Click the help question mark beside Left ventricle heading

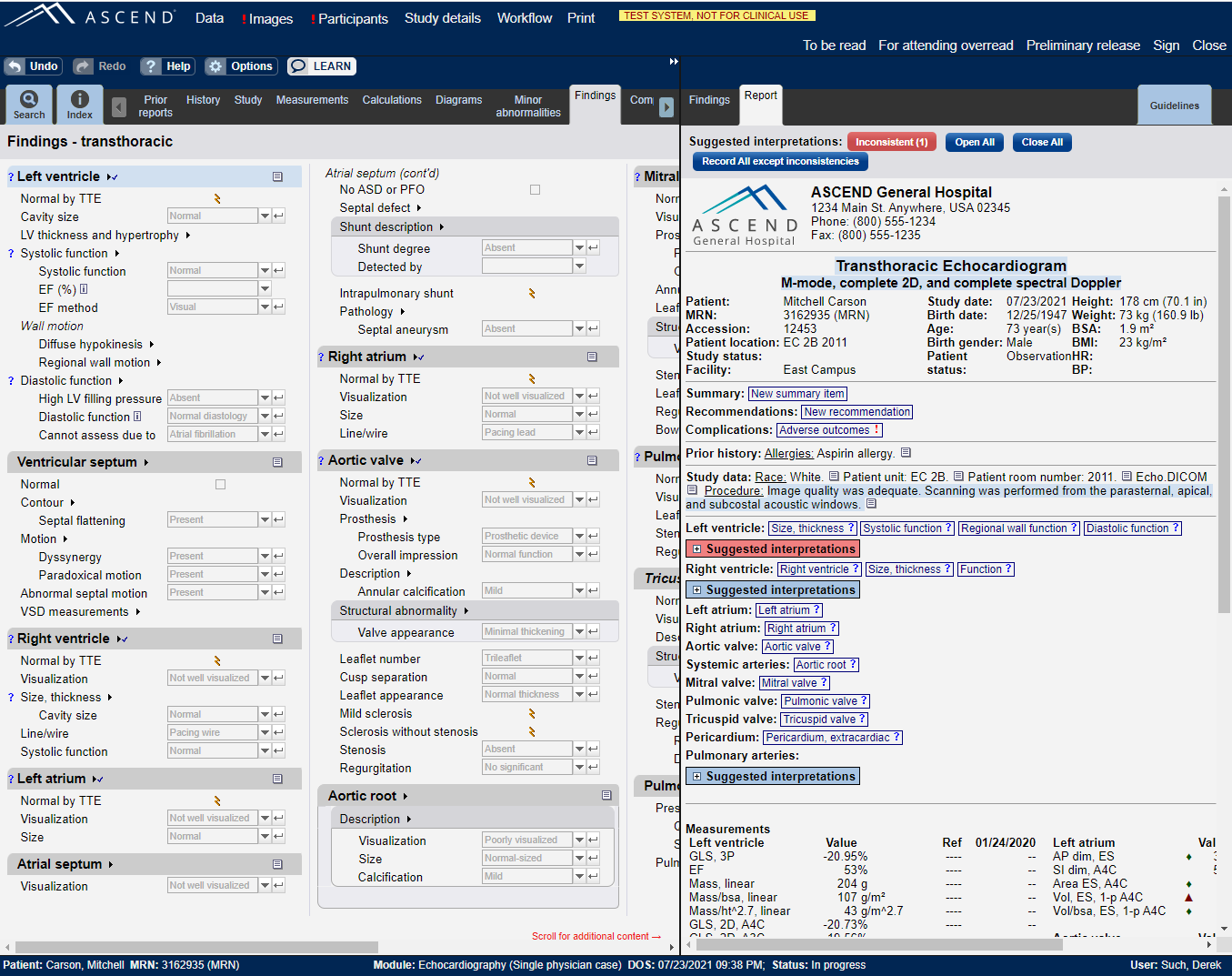tap(11, 177)
